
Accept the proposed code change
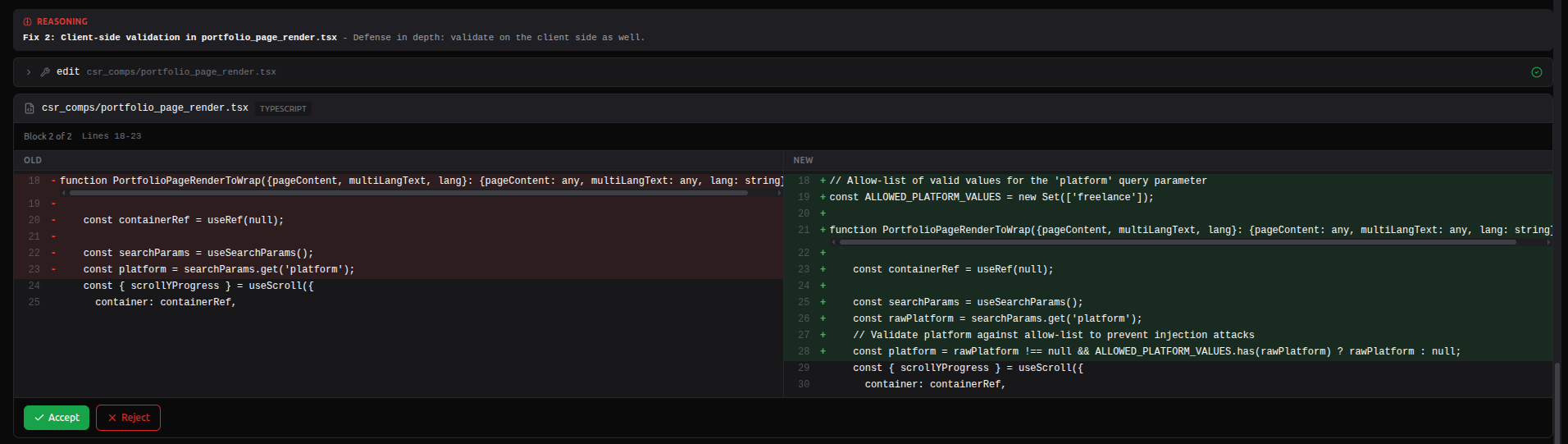click(x=57, y=418)
